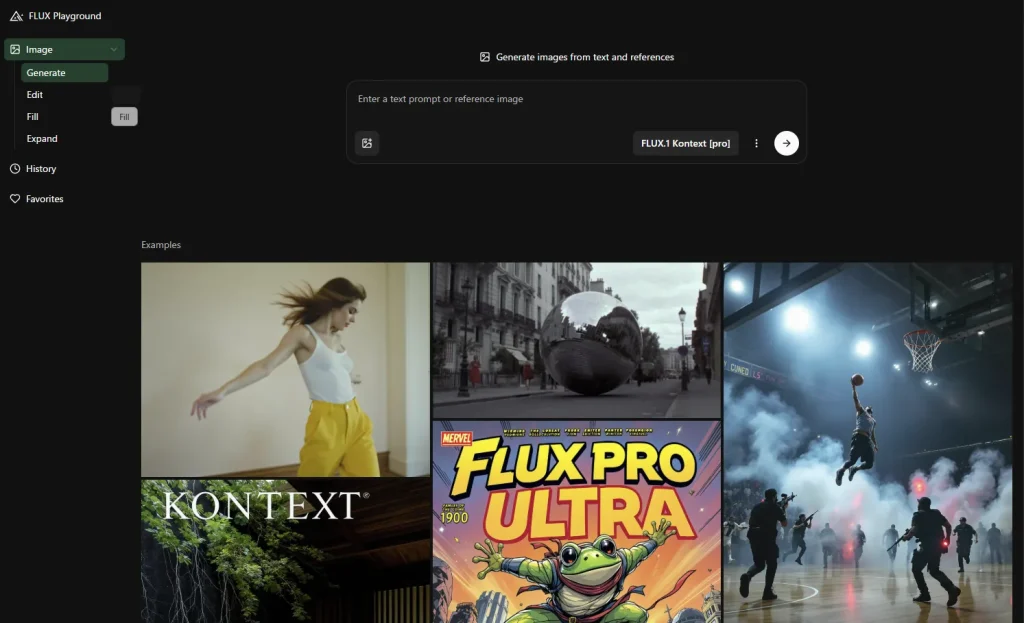Screen dimensions: 1024x623
Task: Switch to the Edit mode
Action: pos(35,95)
